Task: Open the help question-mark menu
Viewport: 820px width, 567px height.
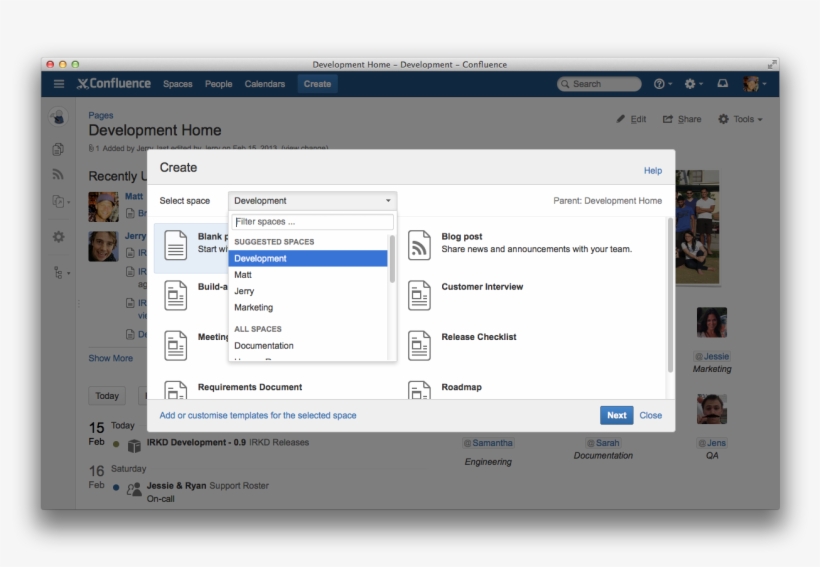Action: point(662,84)
